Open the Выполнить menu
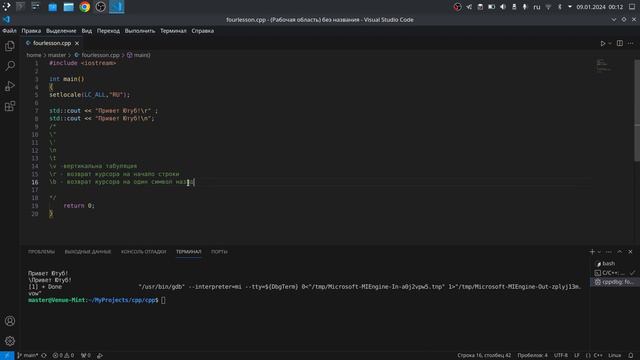This screenshot has height=360, width=640. pyautogui.click(x=140, y=31)
